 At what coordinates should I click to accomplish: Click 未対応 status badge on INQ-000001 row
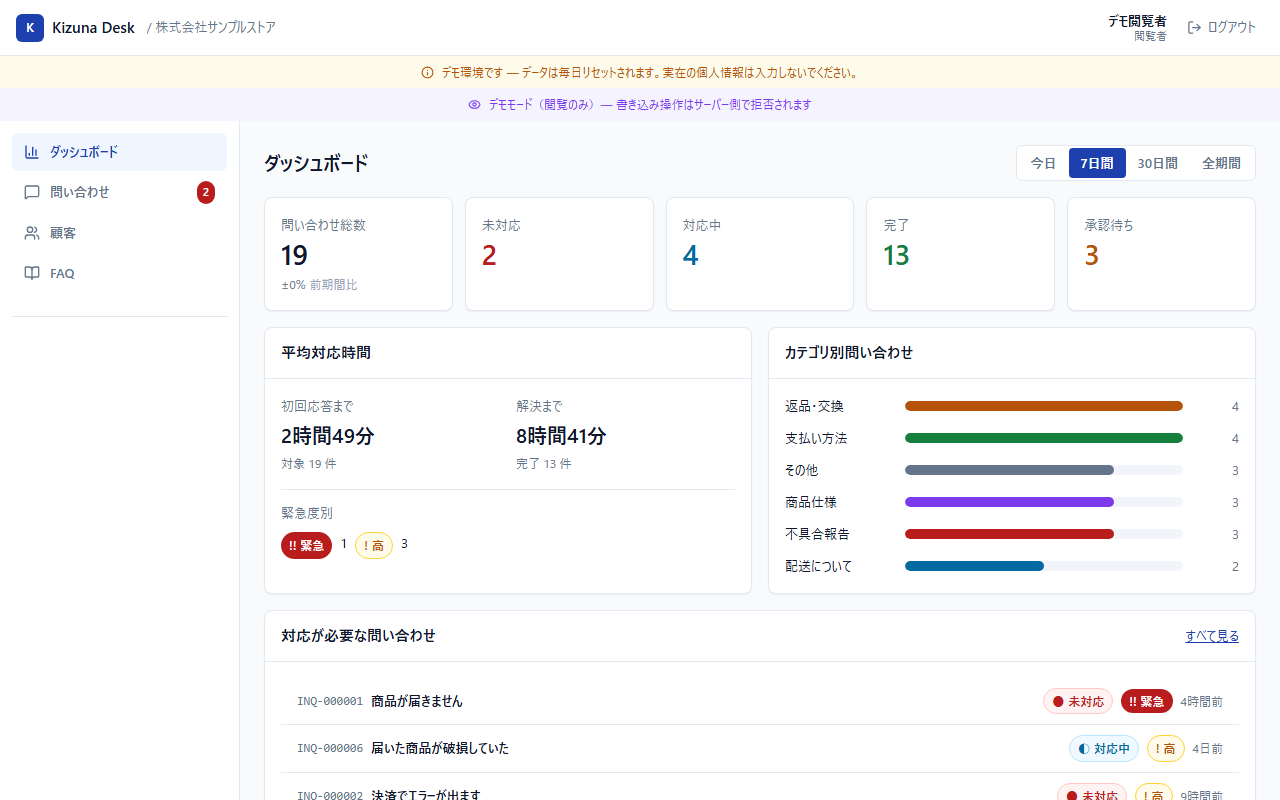pyautogui.click(x=1078, y=702)
